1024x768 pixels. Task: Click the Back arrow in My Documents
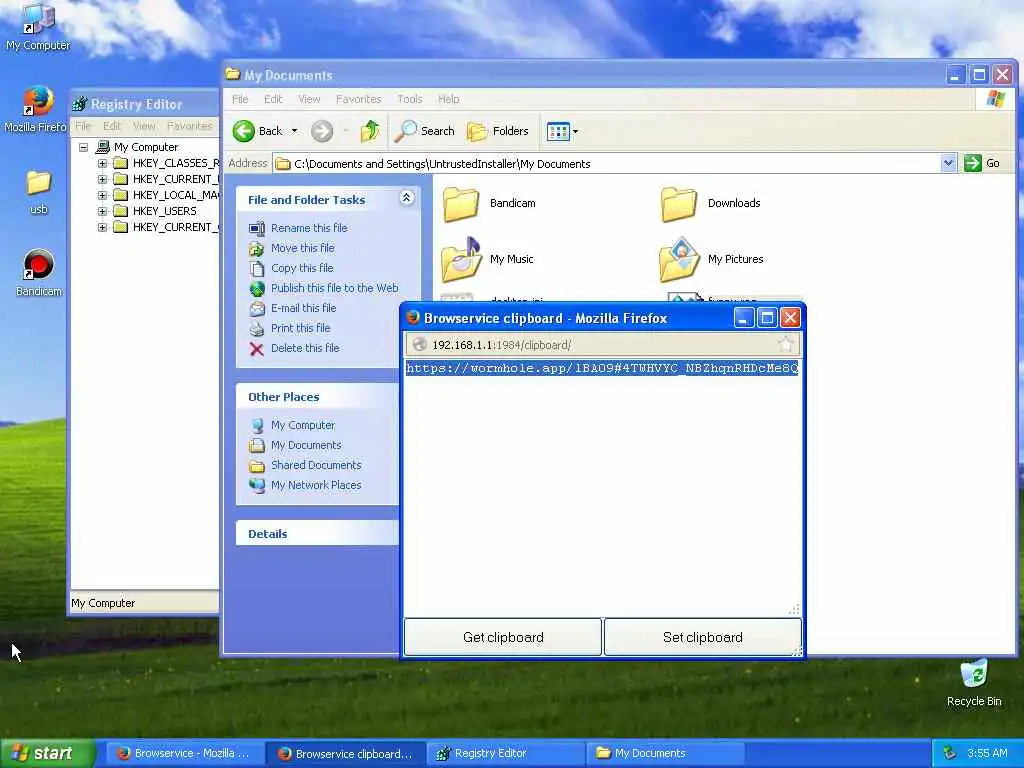259,131
